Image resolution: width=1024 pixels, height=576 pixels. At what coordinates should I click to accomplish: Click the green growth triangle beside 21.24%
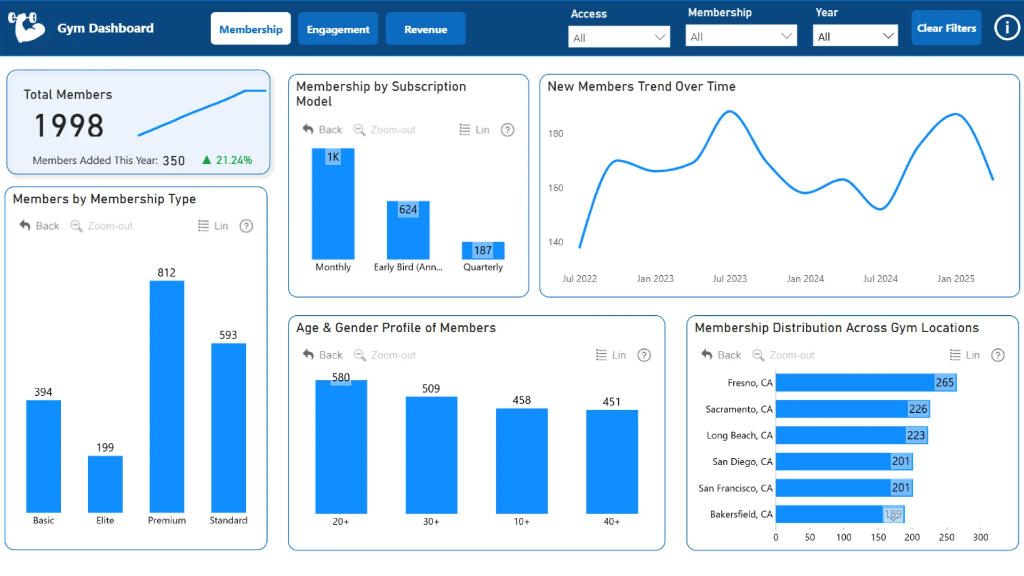click(x=207, y=160)
